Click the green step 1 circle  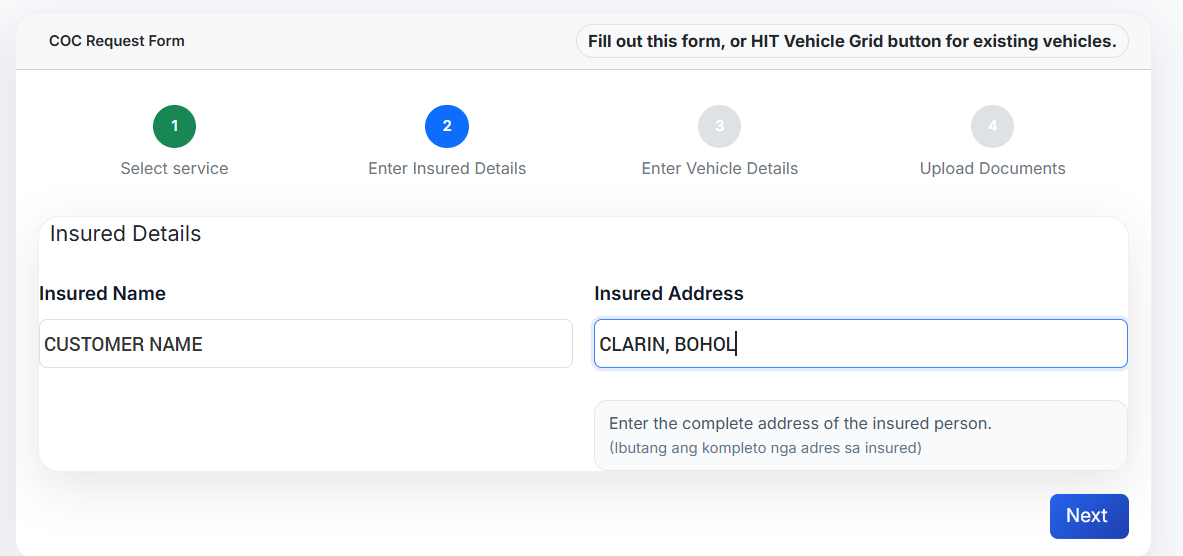[174, 126]
